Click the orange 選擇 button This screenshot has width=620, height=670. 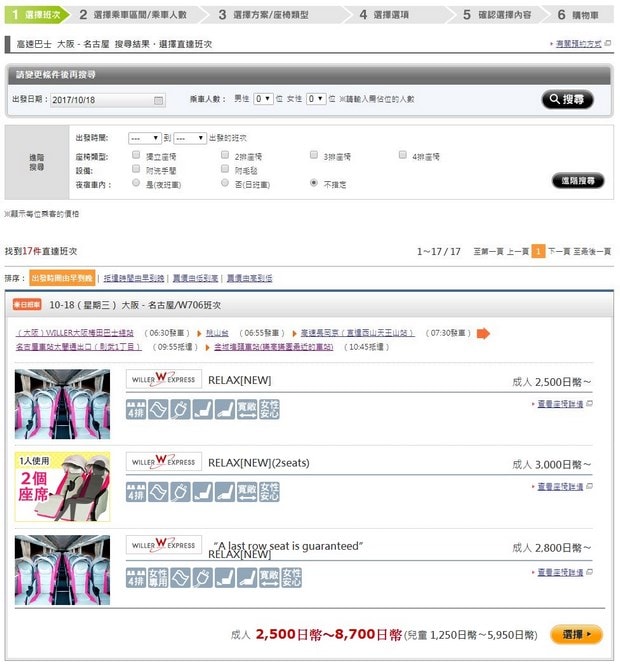pyautogui.click(x=576, y=635)
